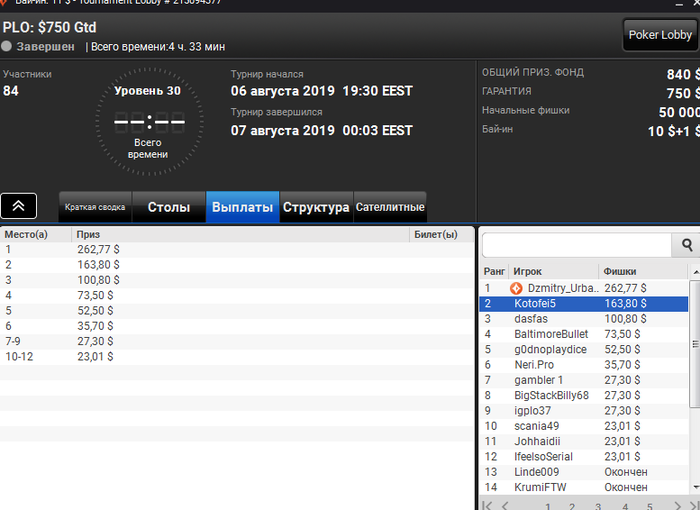Go to next page of players

[x=677, y=506]
